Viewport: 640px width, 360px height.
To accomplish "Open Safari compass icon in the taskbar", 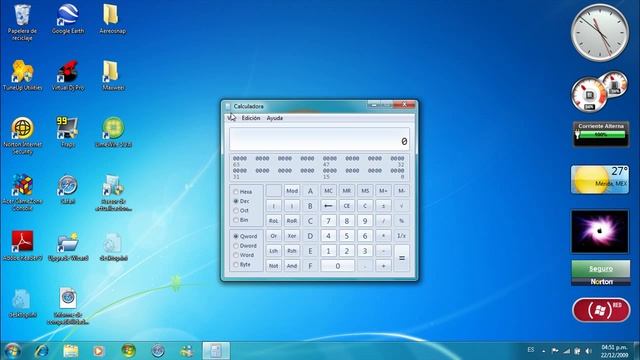I will point(158,351).
